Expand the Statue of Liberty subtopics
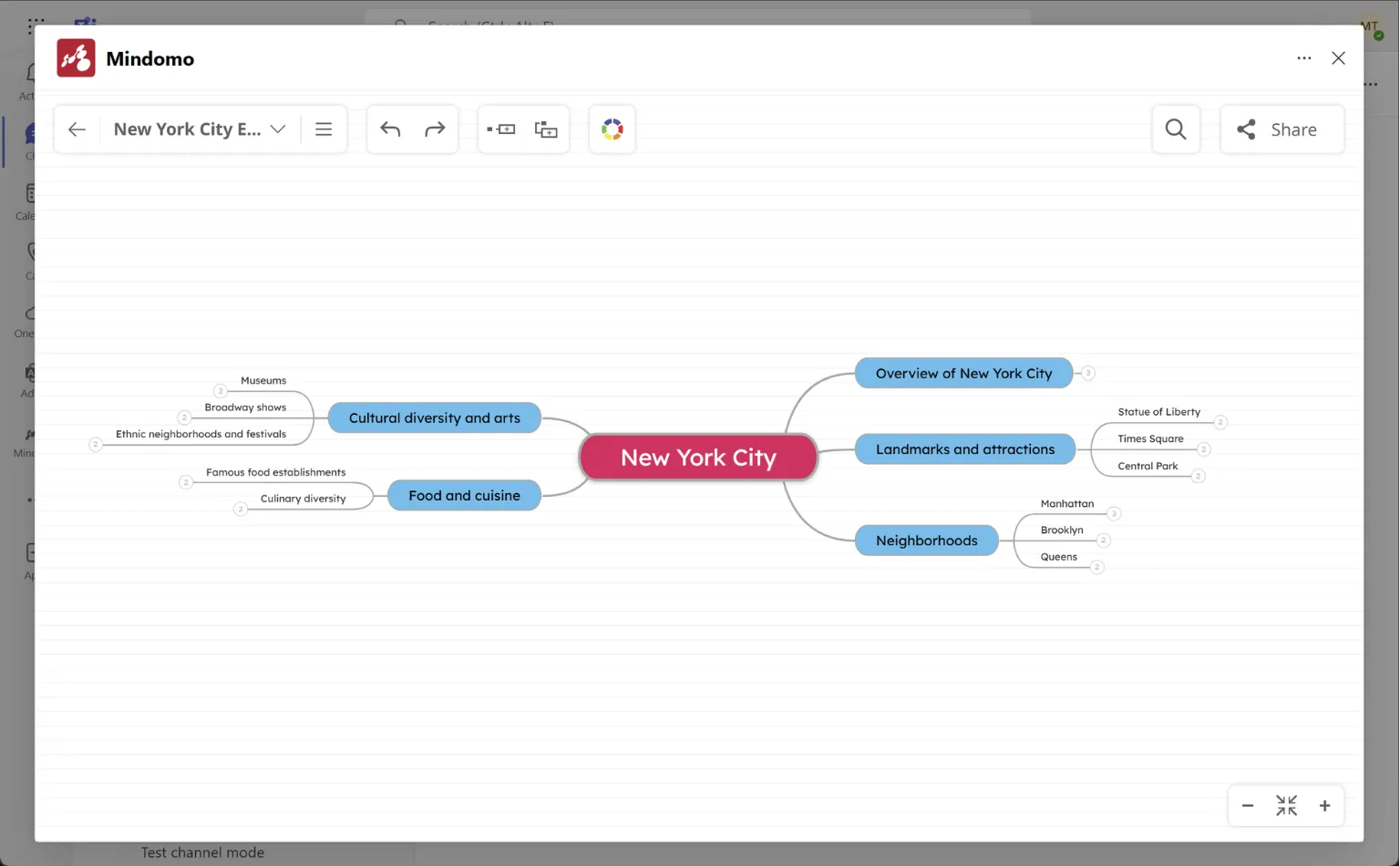 (x=1220, y=422)
